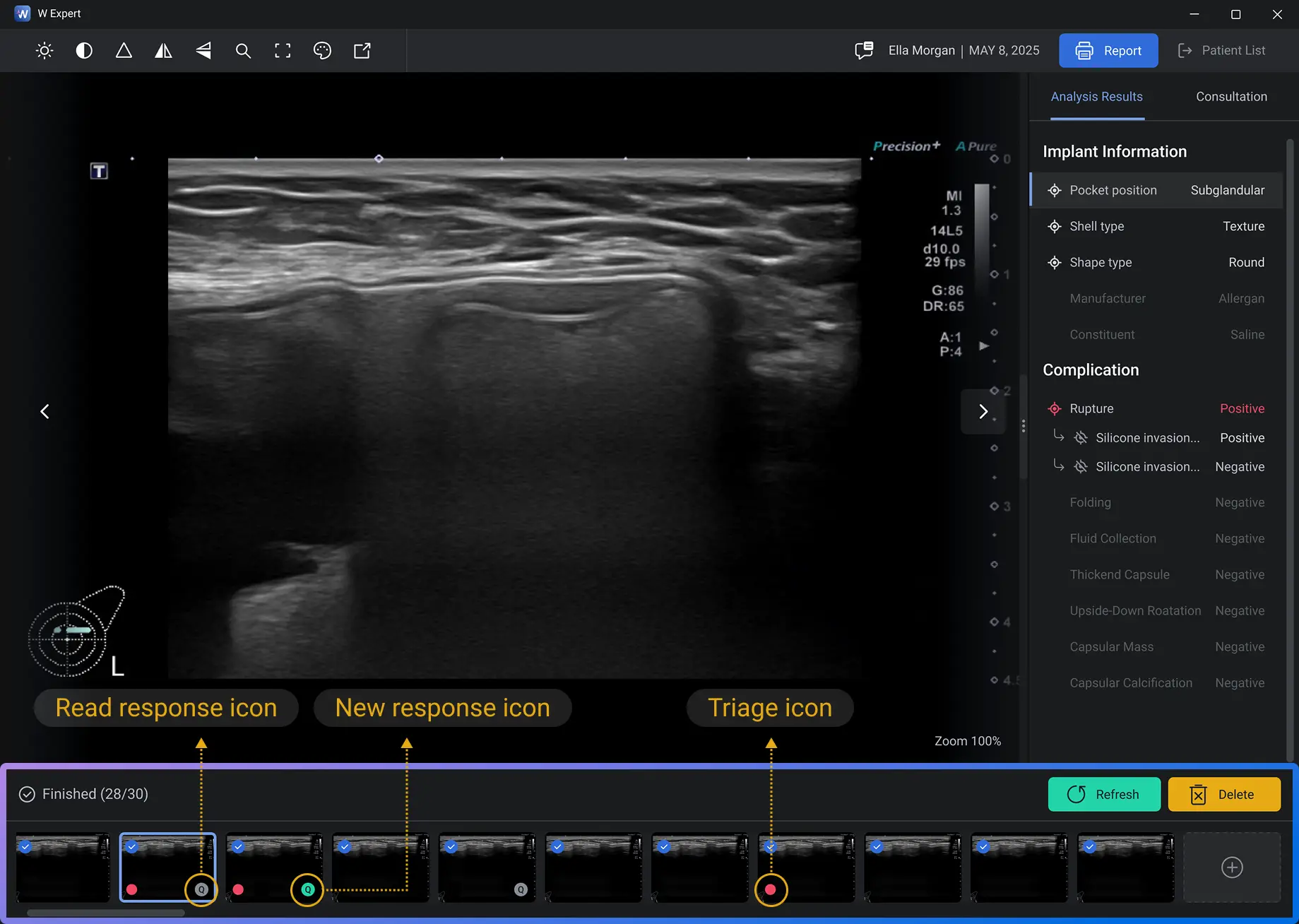
Task: Open the comment notes icon beside patient name
Action: 863,51
